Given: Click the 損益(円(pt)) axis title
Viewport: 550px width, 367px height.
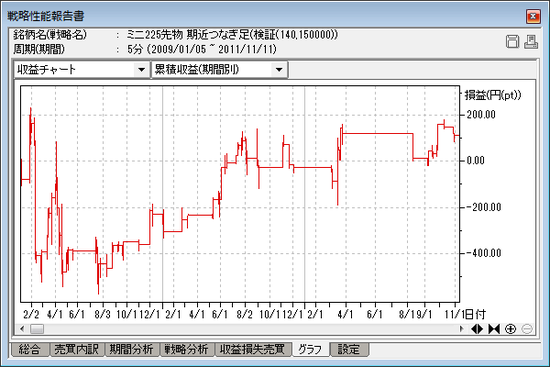Looking at the screenshot, I should pos(493,95).
